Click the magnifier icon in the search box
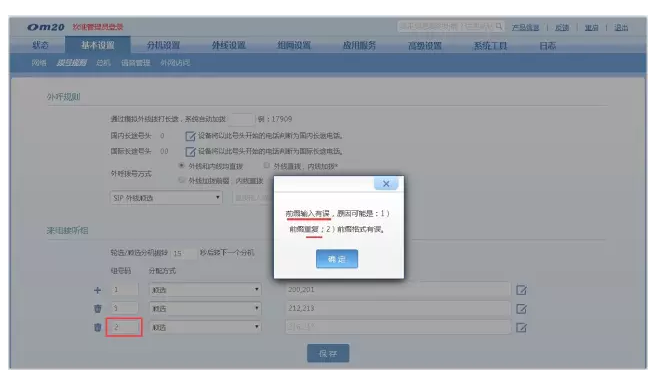 [499, 27]
